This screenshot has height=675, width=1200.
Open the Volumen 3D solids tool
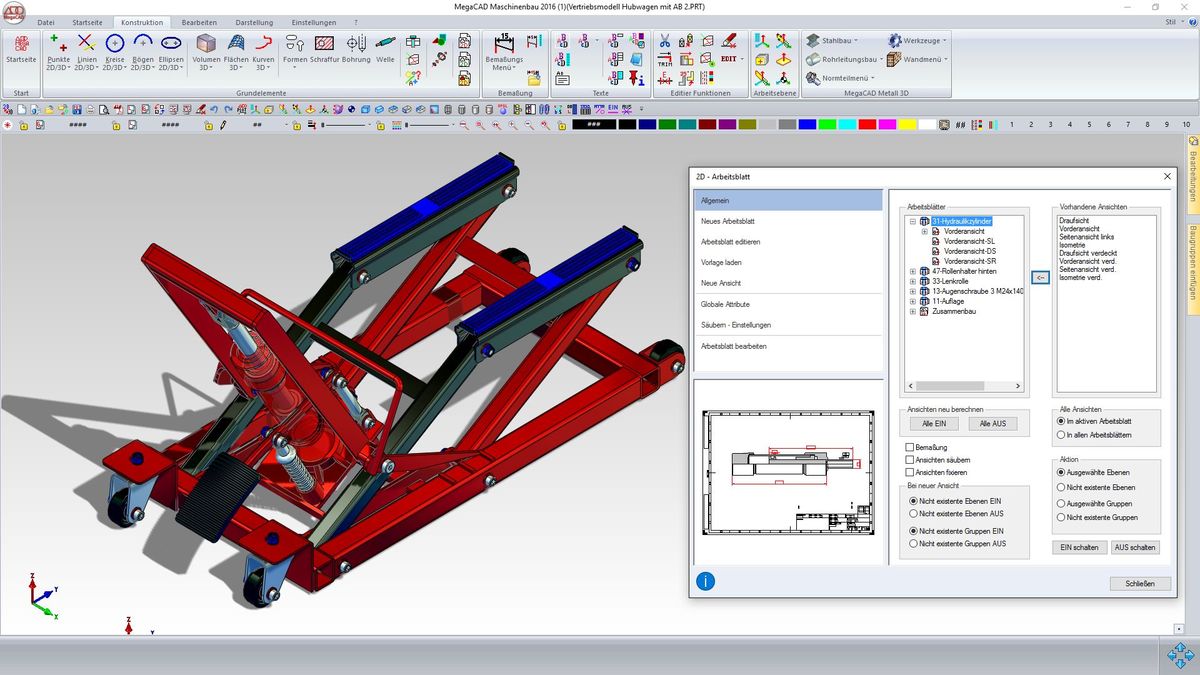(206, 49)
